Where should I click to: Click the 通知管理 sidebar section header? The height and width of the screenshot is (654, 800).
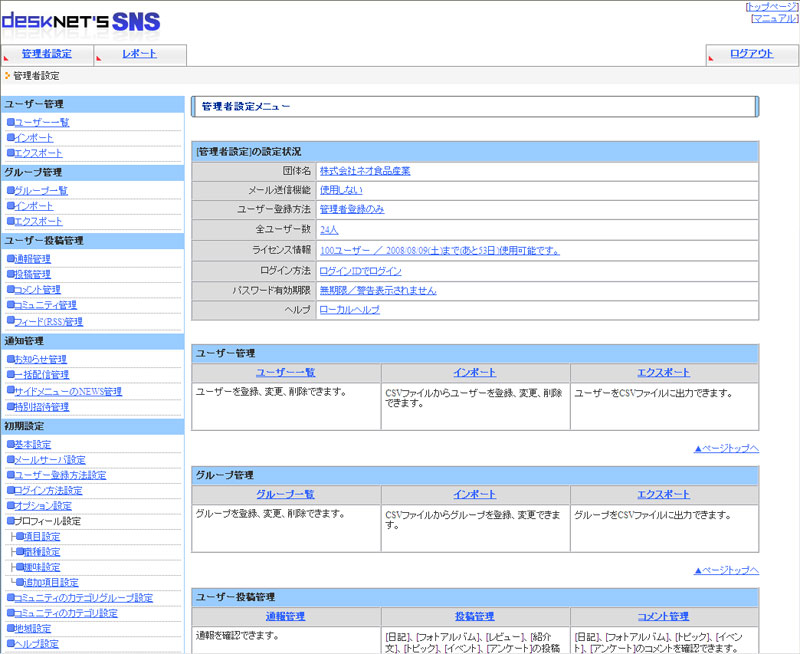pyautogui.click(x=93, y=341)
